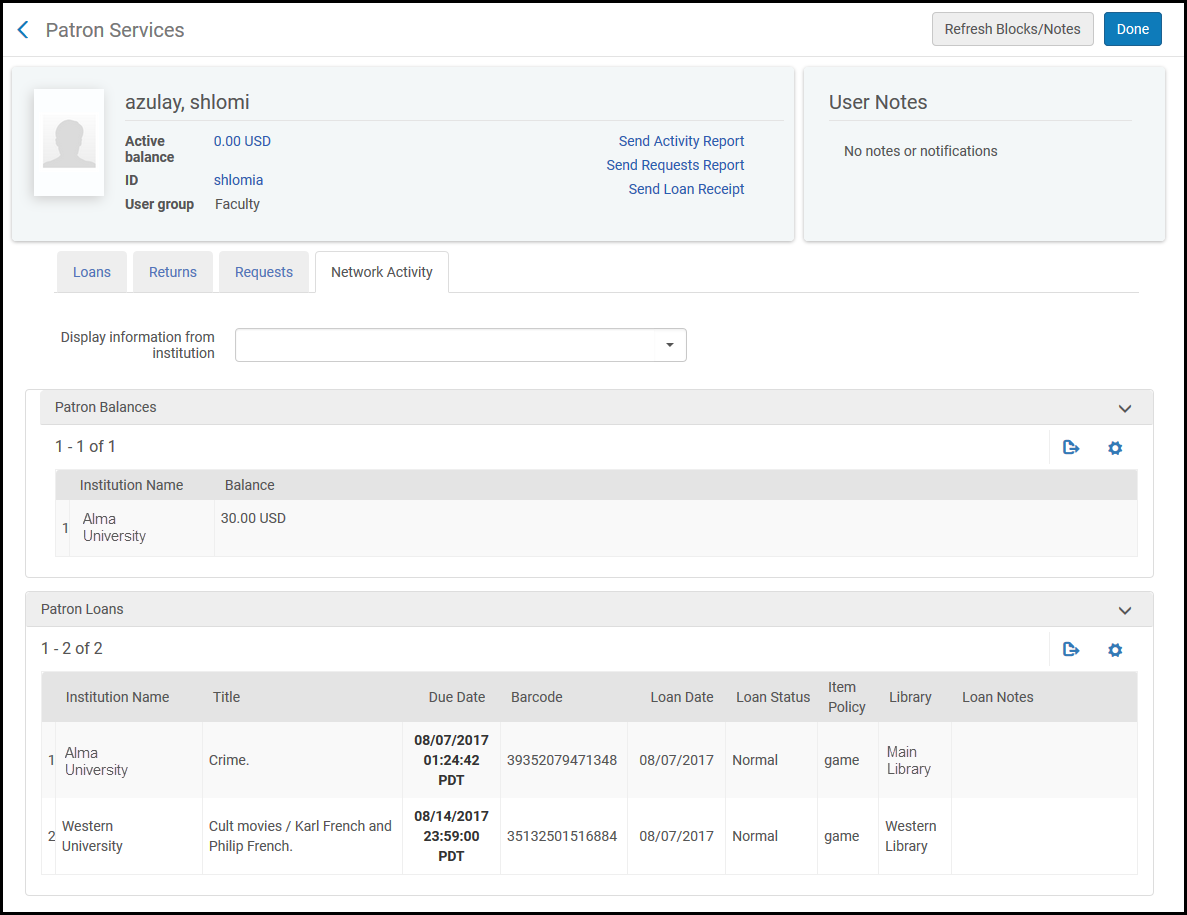Select the Crime. title cell
Viewport: 1187px width, 915px height.
(229, 760)
